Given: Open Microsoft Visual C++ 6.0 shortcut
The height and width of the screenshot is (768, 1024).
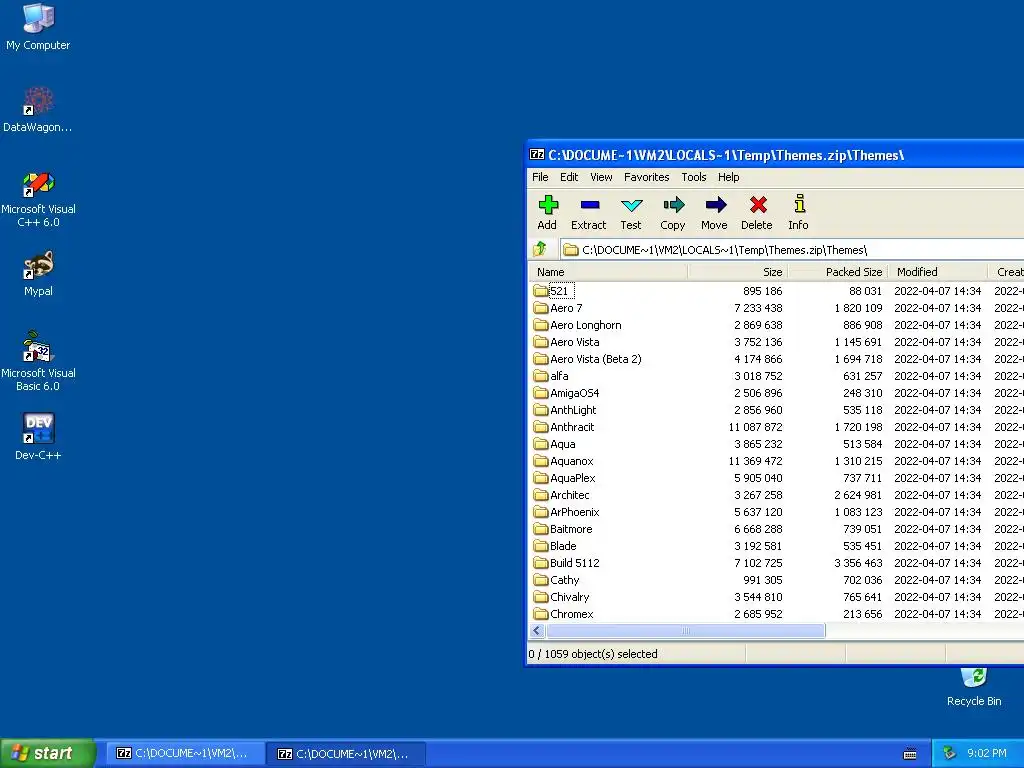Looking at the screenshot, I should [38, 199].
